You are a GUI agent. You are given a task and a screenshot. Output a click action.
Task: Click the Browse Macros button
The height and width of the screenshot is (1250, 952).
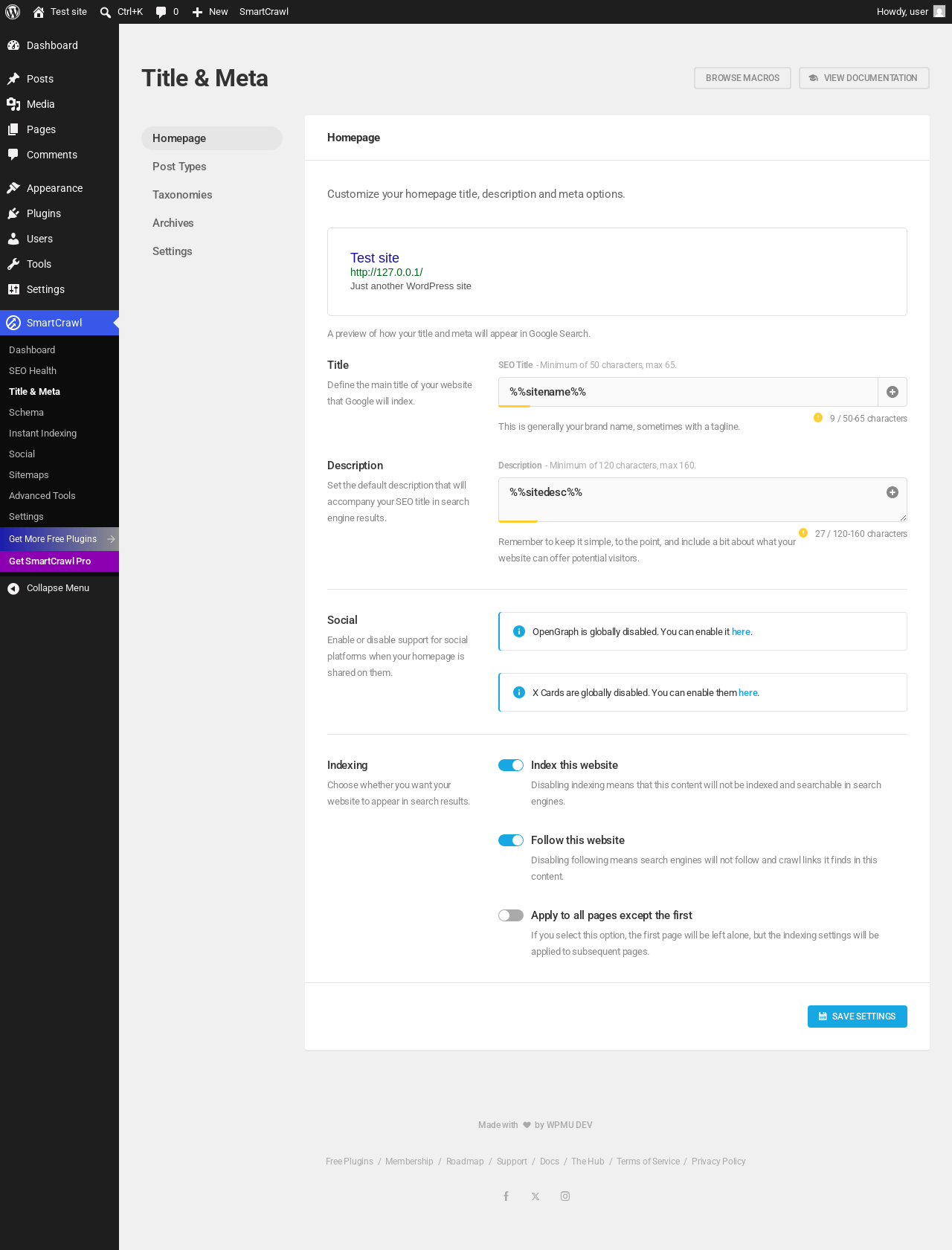(x=742, y=78)
